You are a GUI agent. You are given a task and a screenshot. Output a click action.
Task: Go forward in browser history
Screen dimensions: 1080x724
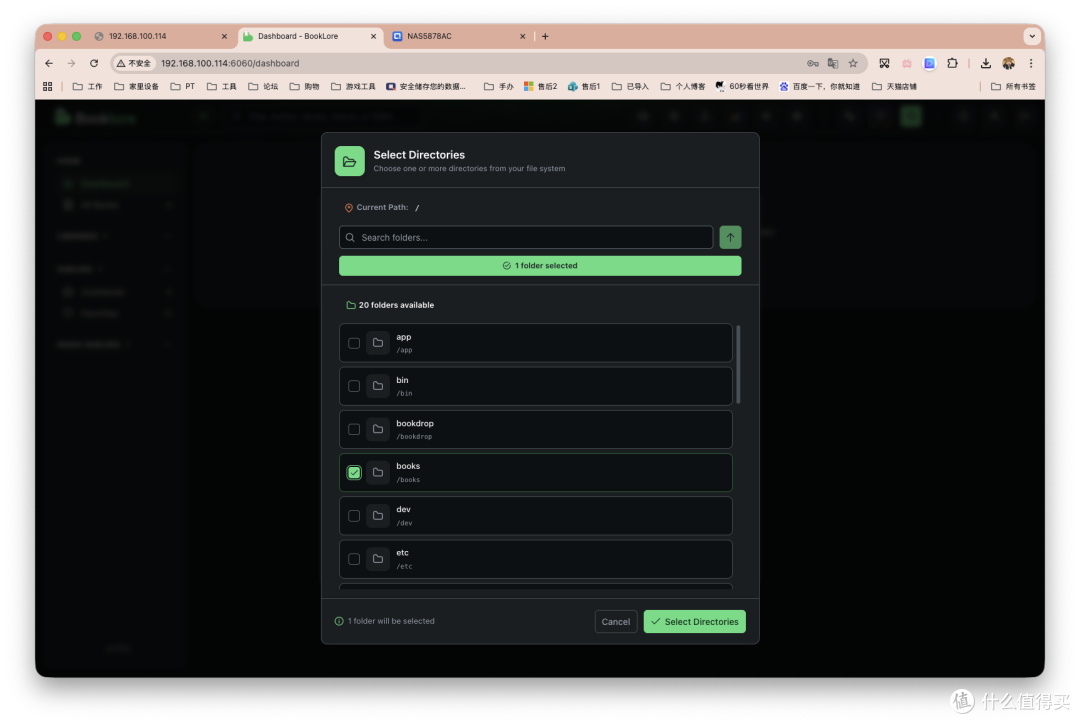coord(72,63)
